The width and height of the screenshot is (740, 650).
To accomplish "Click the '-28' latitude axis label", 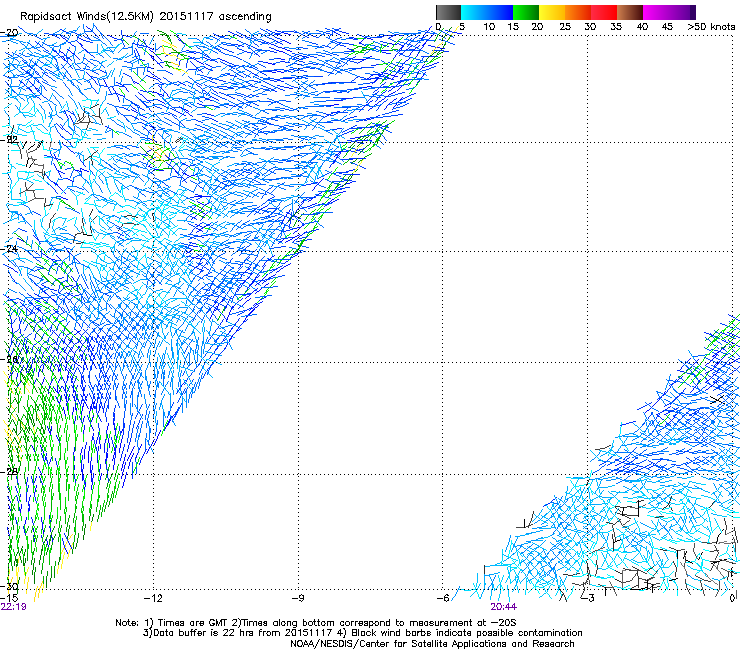I will point(9,471).
